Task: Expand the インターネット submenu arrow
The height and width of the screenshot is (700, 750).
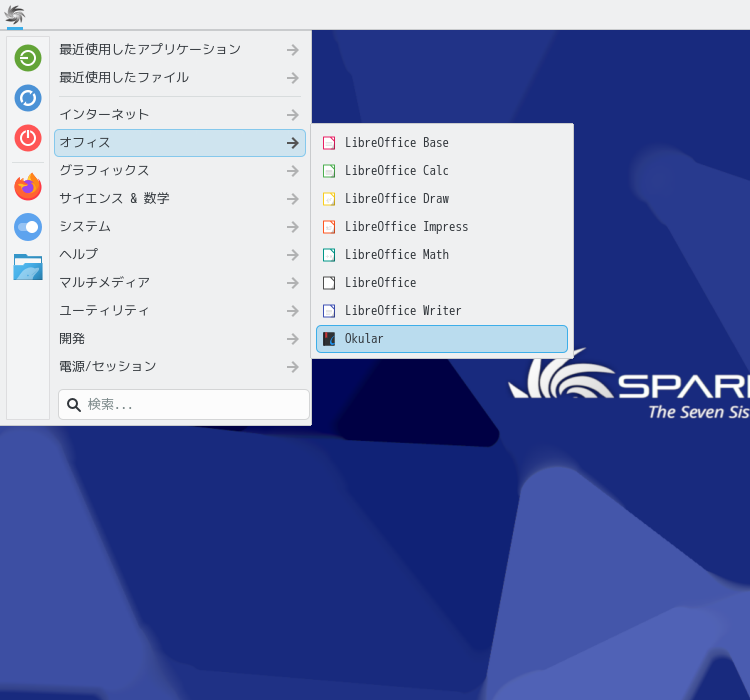Action: point(293,115)
